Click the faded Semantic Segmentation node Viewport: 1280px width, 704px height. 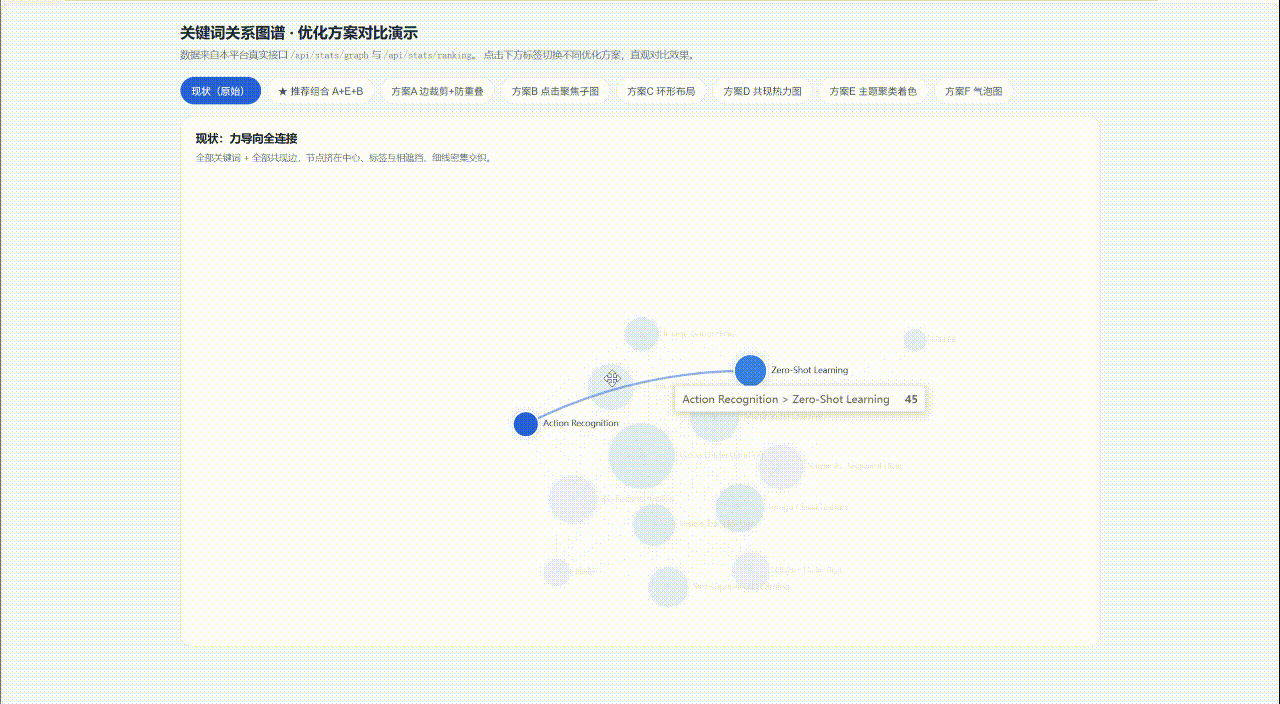click(x=781, y=466)
